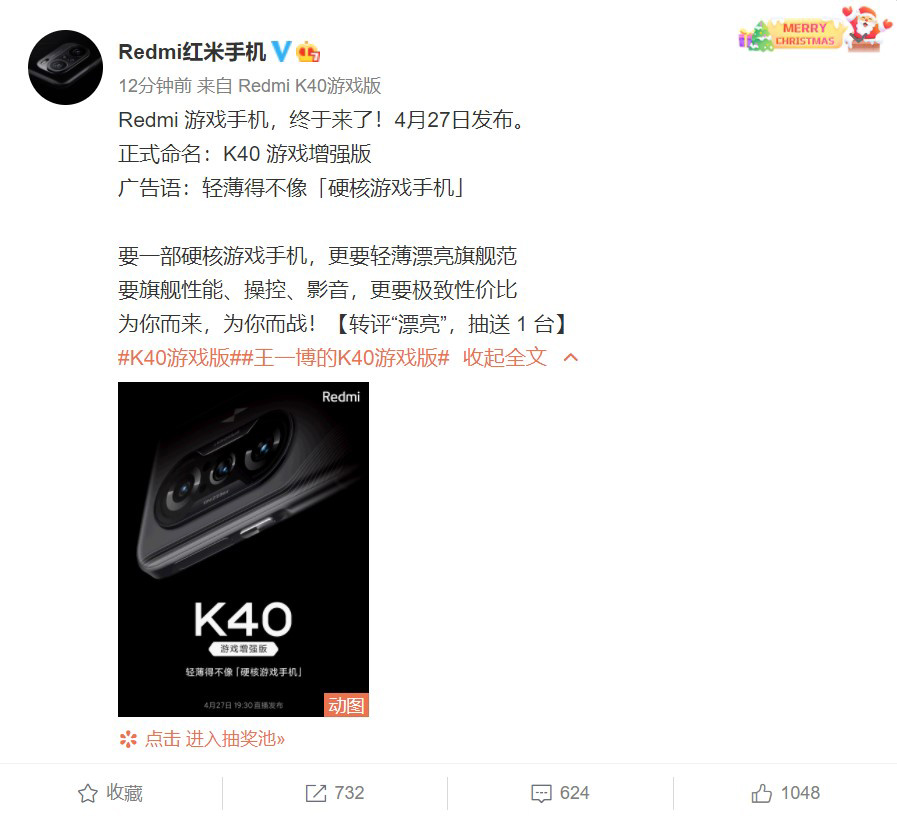
Task: Click the crown membership badge icon
Action: tap(308, 52)
